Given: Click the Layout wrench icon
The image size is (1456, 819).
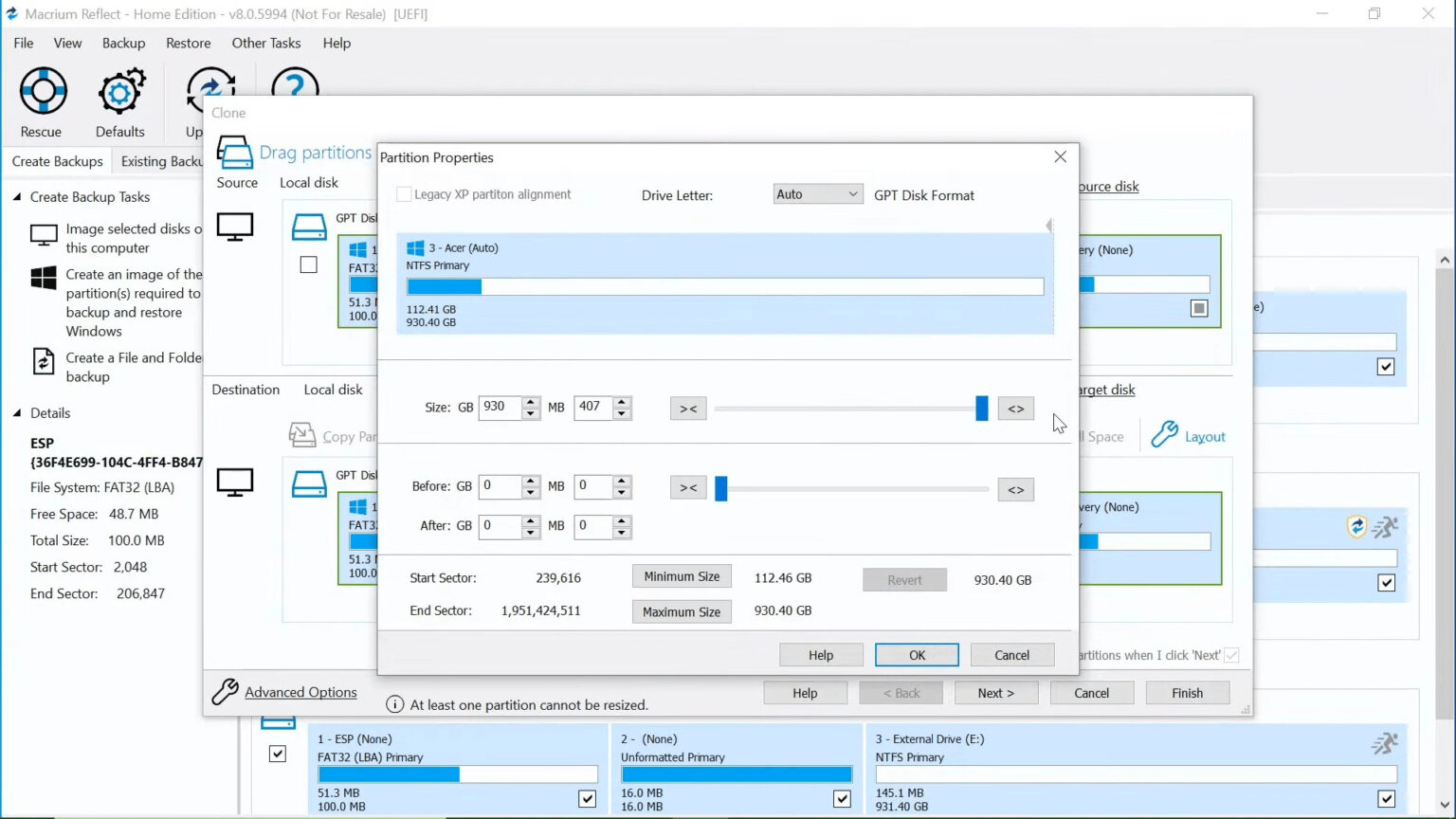Looking at the screenshot, I should pos(1164,434).
